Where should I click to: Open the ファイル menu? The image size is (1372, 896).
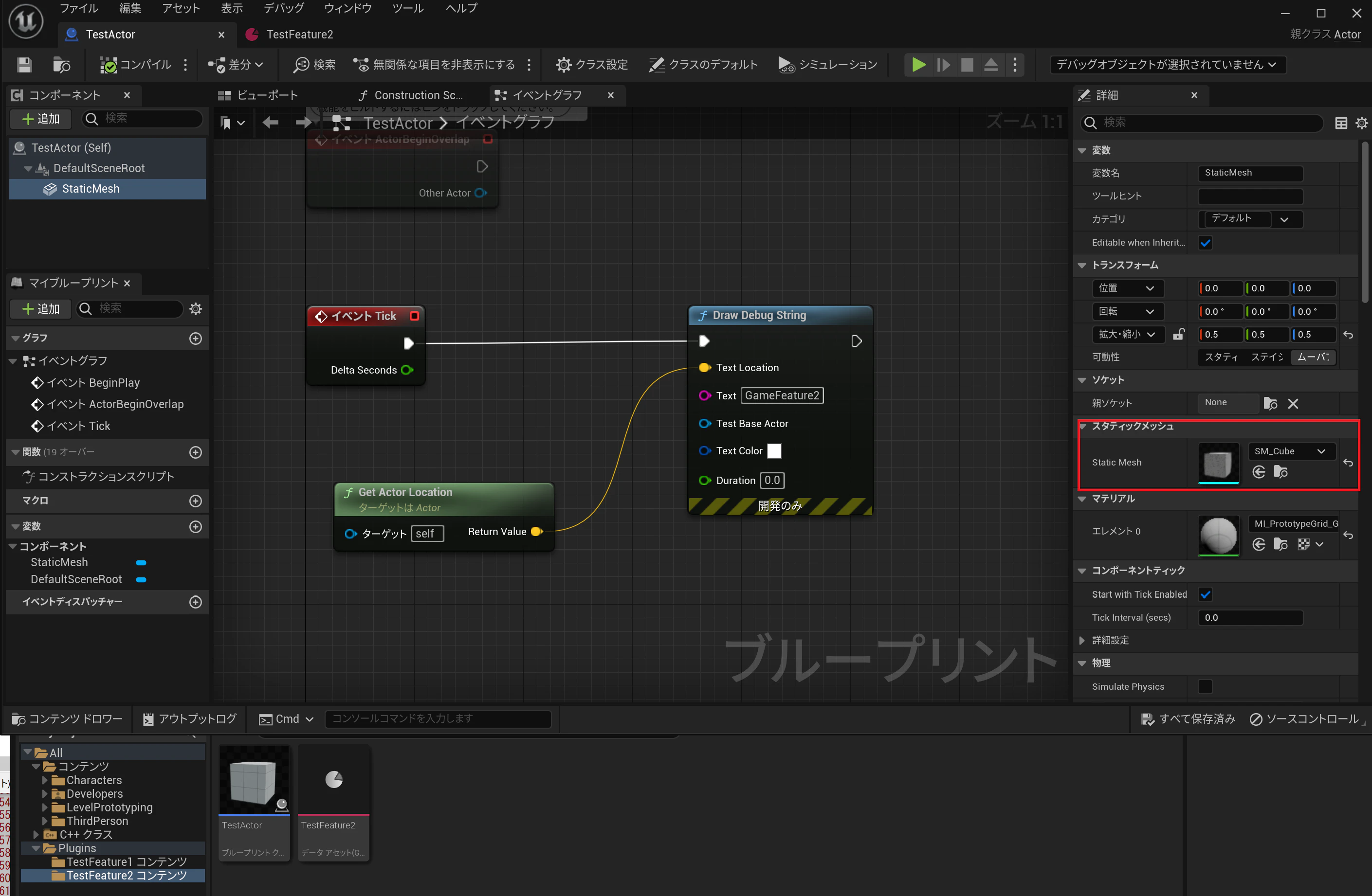[79, 9]
